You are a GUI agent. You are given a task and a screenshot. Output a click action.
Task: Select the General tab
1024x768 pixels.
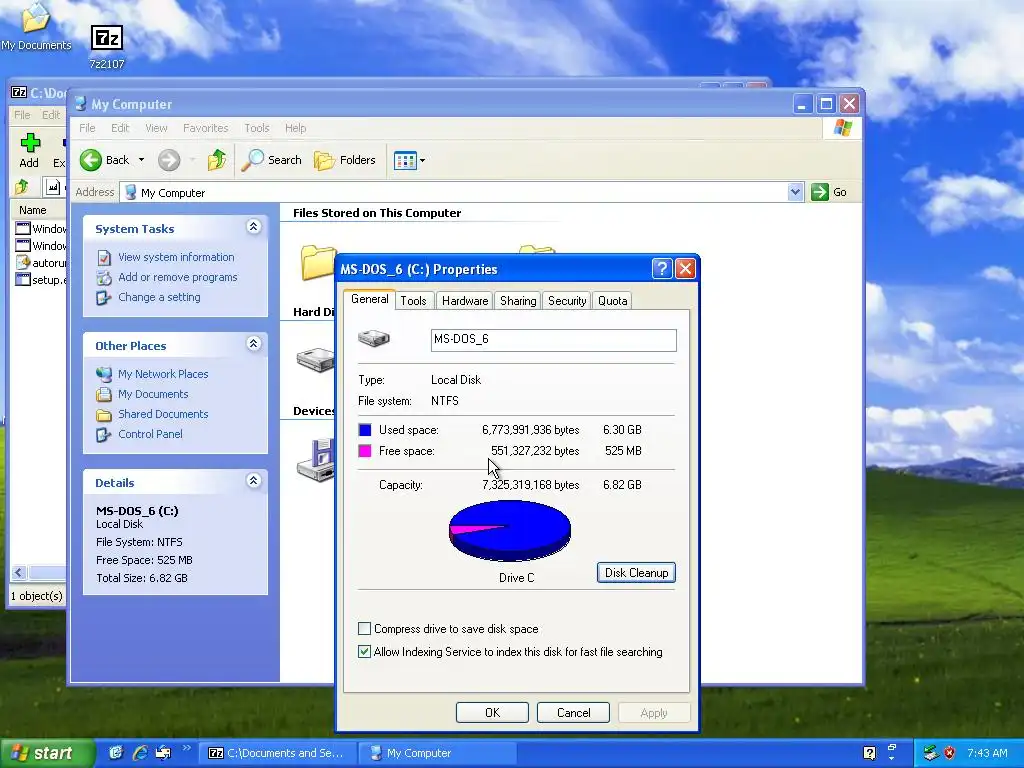click(x=370, y=299)
